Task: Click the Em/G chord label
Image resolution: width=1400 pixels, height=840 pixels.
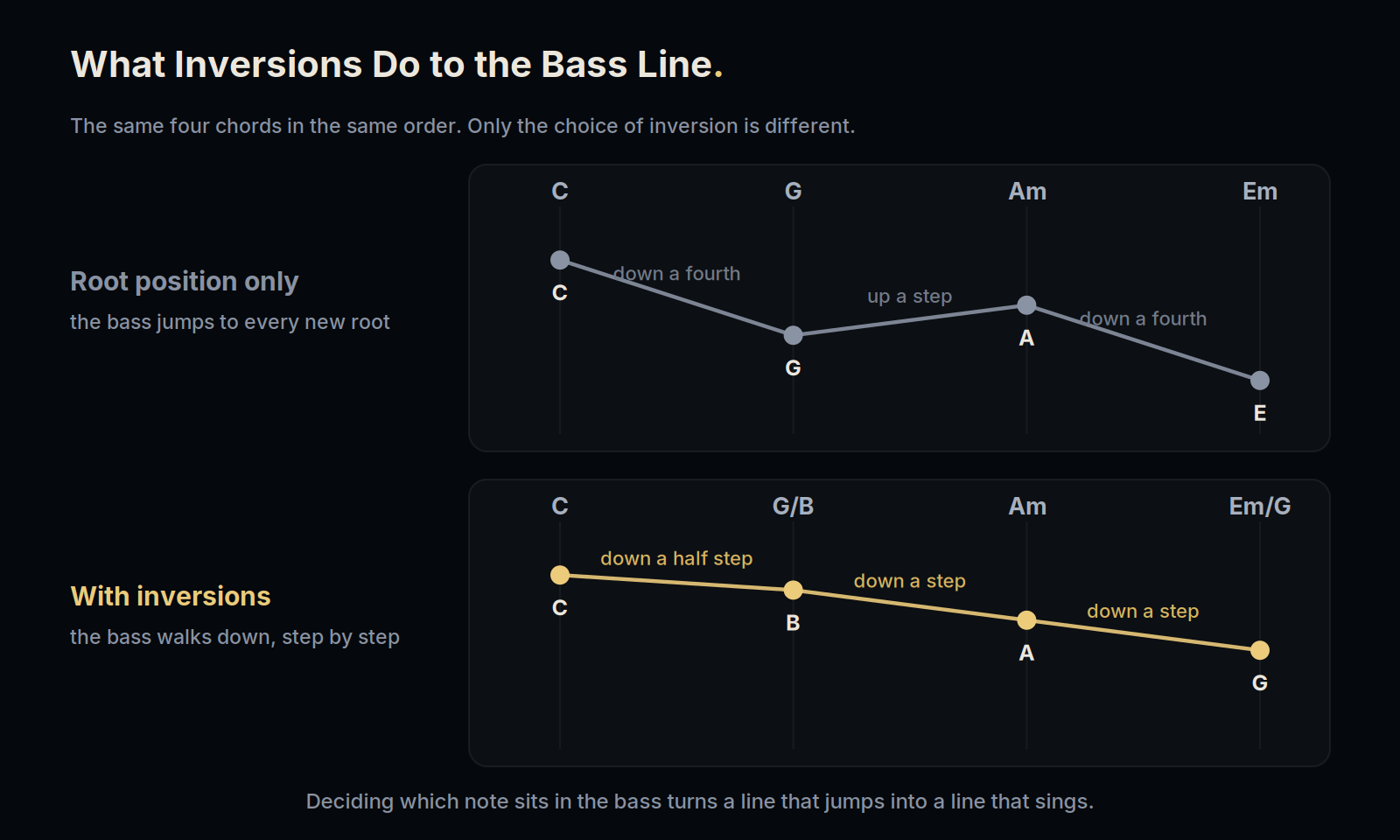Action: tap(1259, 507)
